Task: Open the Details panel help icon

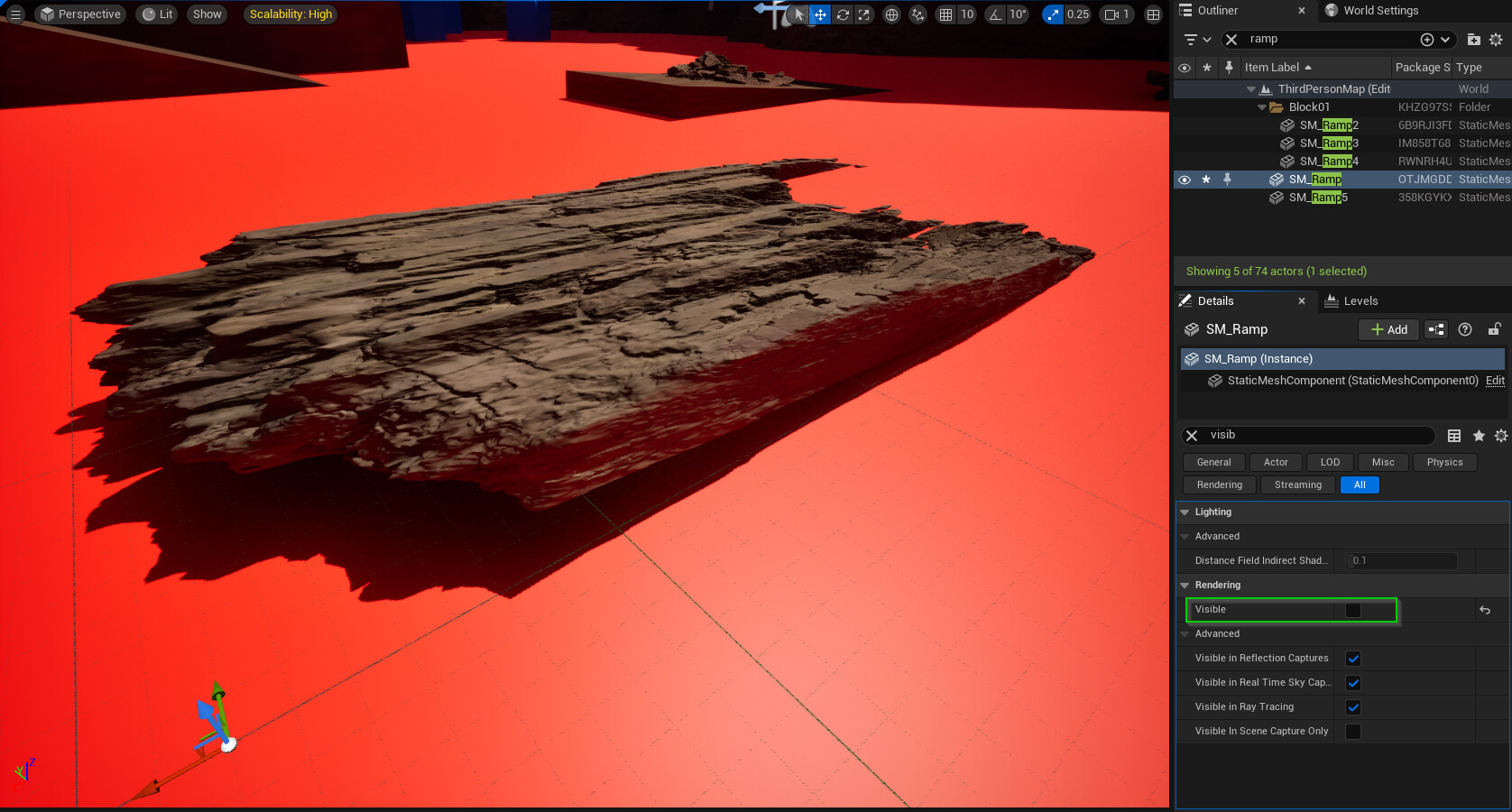Action: click(x=1465, y=330)
